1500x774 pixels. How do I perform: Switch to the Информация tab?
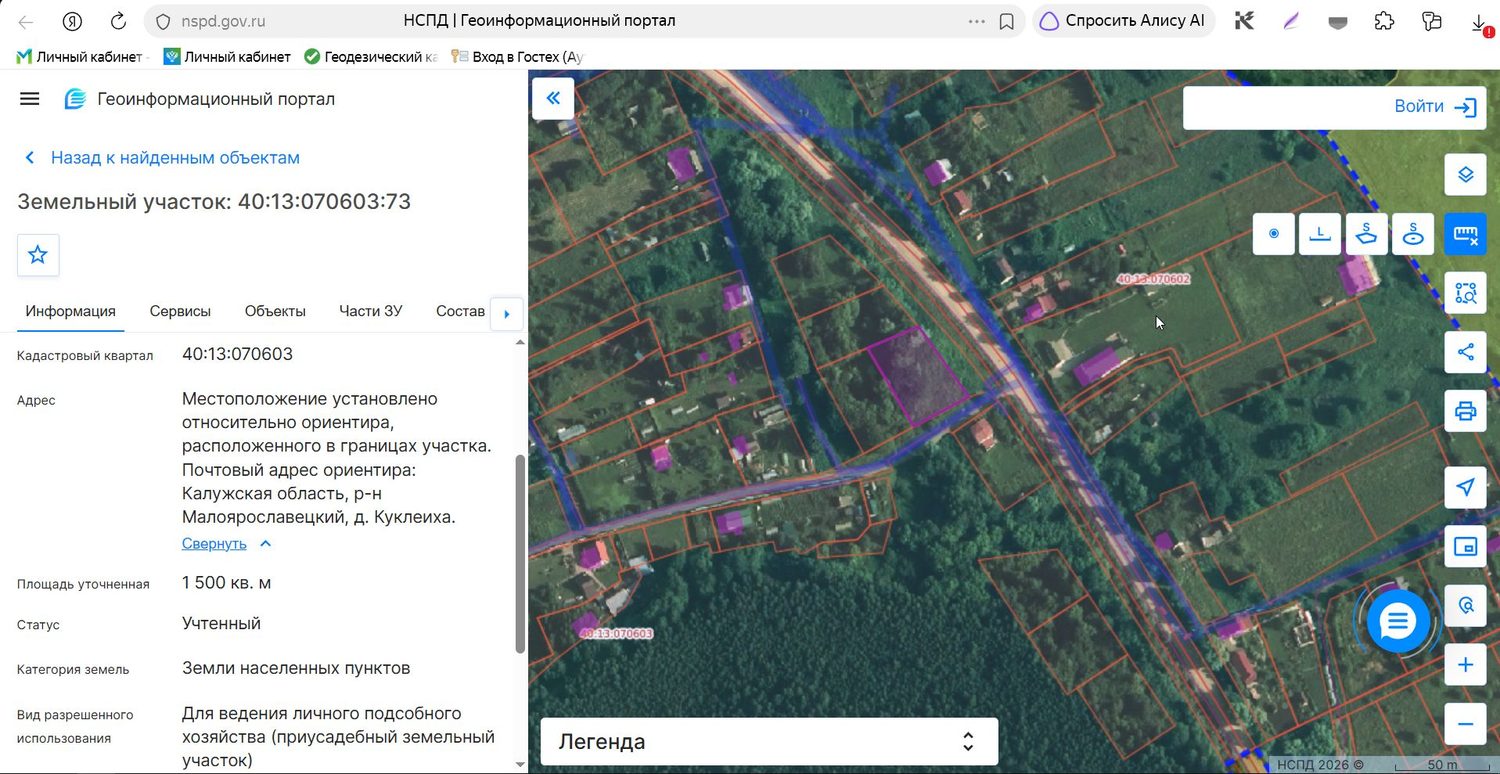(71, 311)
